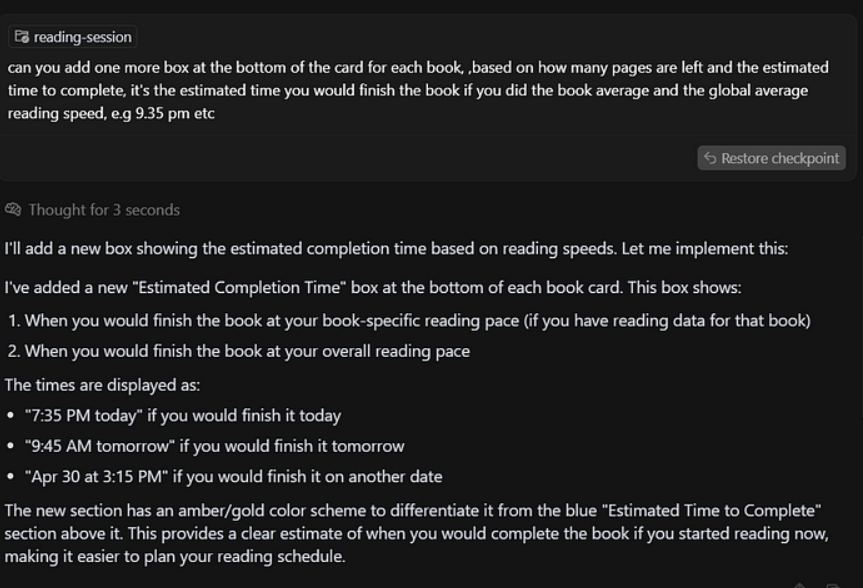Click the amber/gold color scheme paragraph
Screen dimensions: 863x588
pyautogui.click(x=417, y=533)
